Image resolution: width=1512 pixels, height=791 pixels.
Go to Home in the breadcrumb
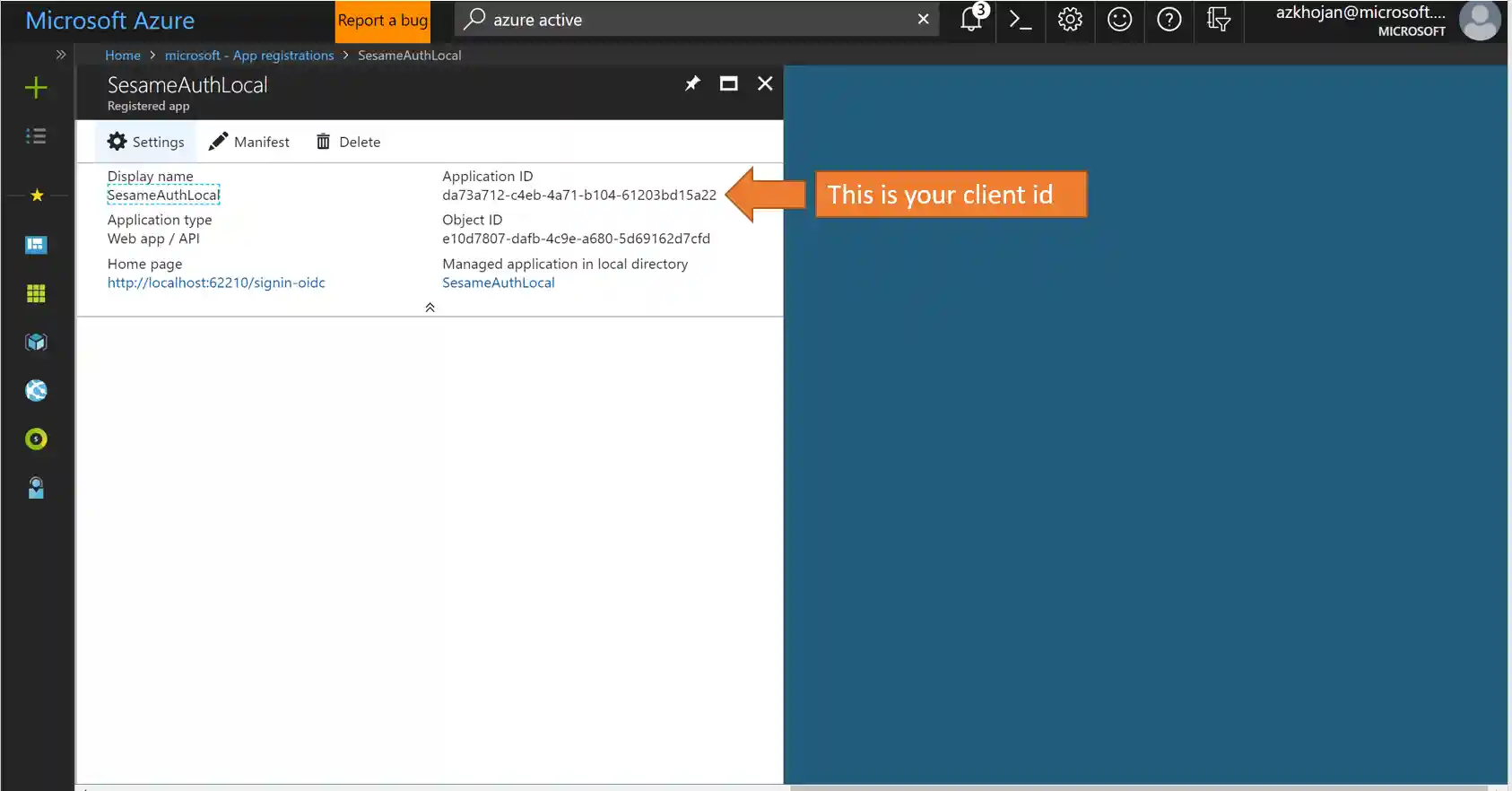pos(123,56)
